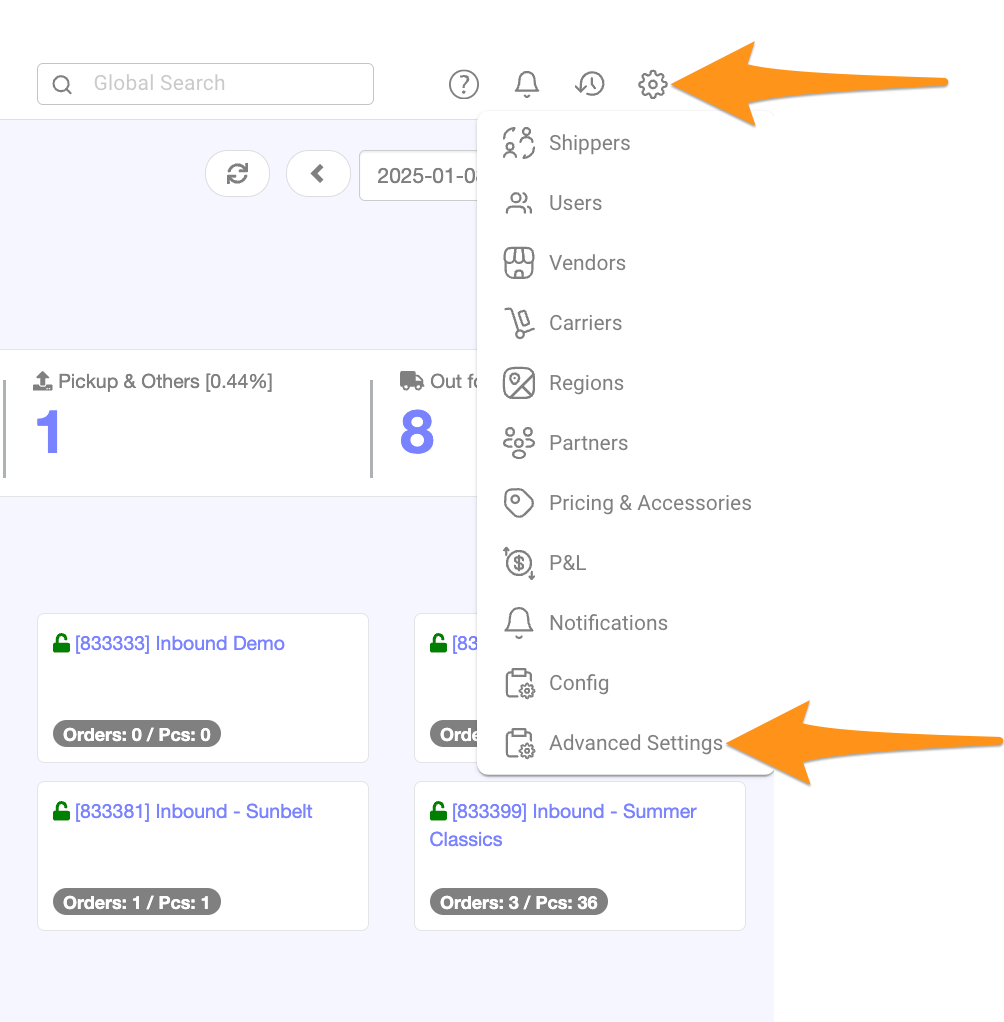Viewport: 1004px width, 1022px height.
Task: Click Orders: 3 / Pcs: 36 badge
Action: [x=519, y=903]
